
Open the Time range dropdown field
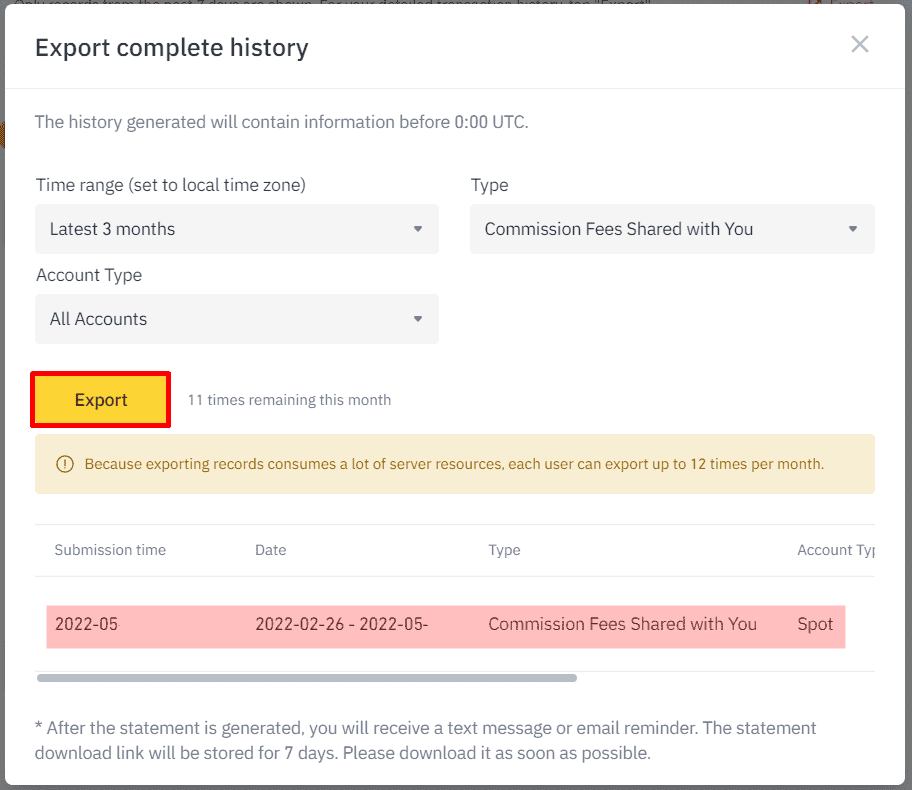point(236,229)
